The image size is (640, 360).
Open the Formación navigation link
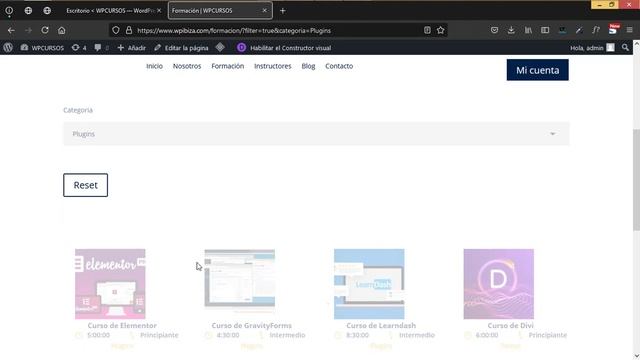[x=228, y=66]
